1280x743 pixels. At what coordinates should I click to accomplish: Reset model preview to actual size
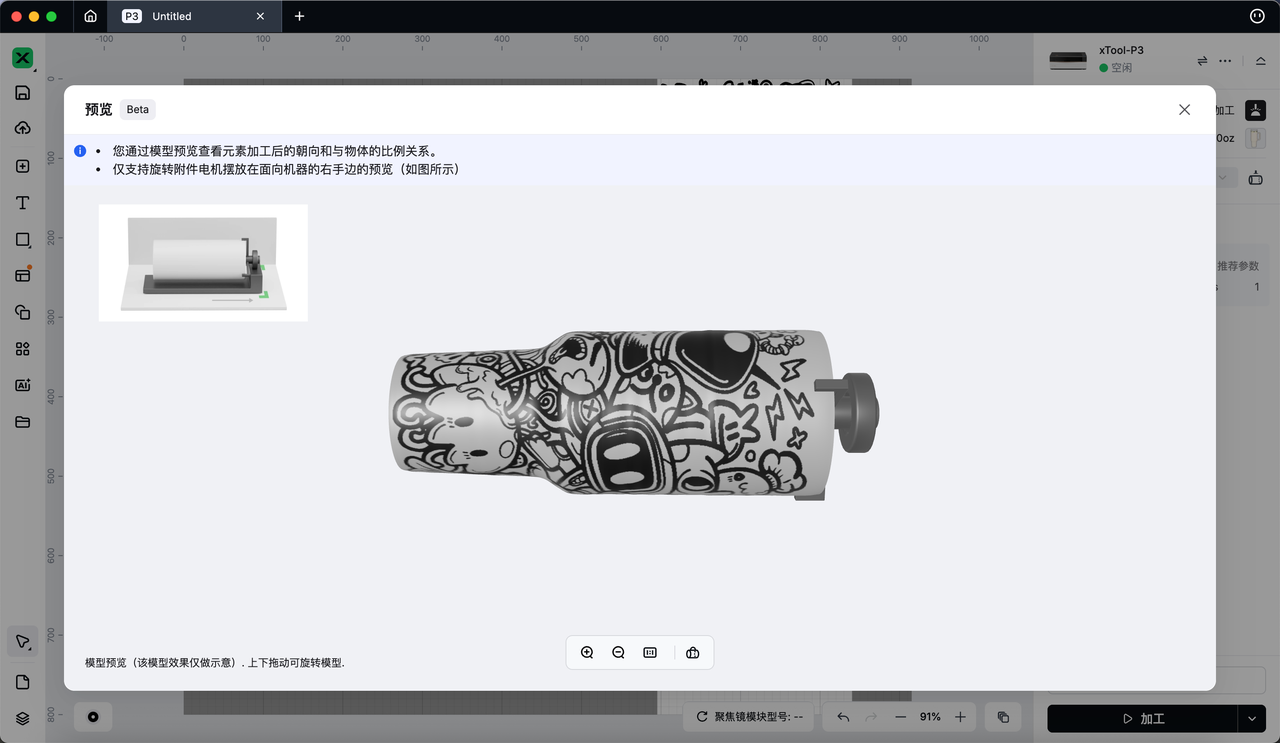point(650,653)
